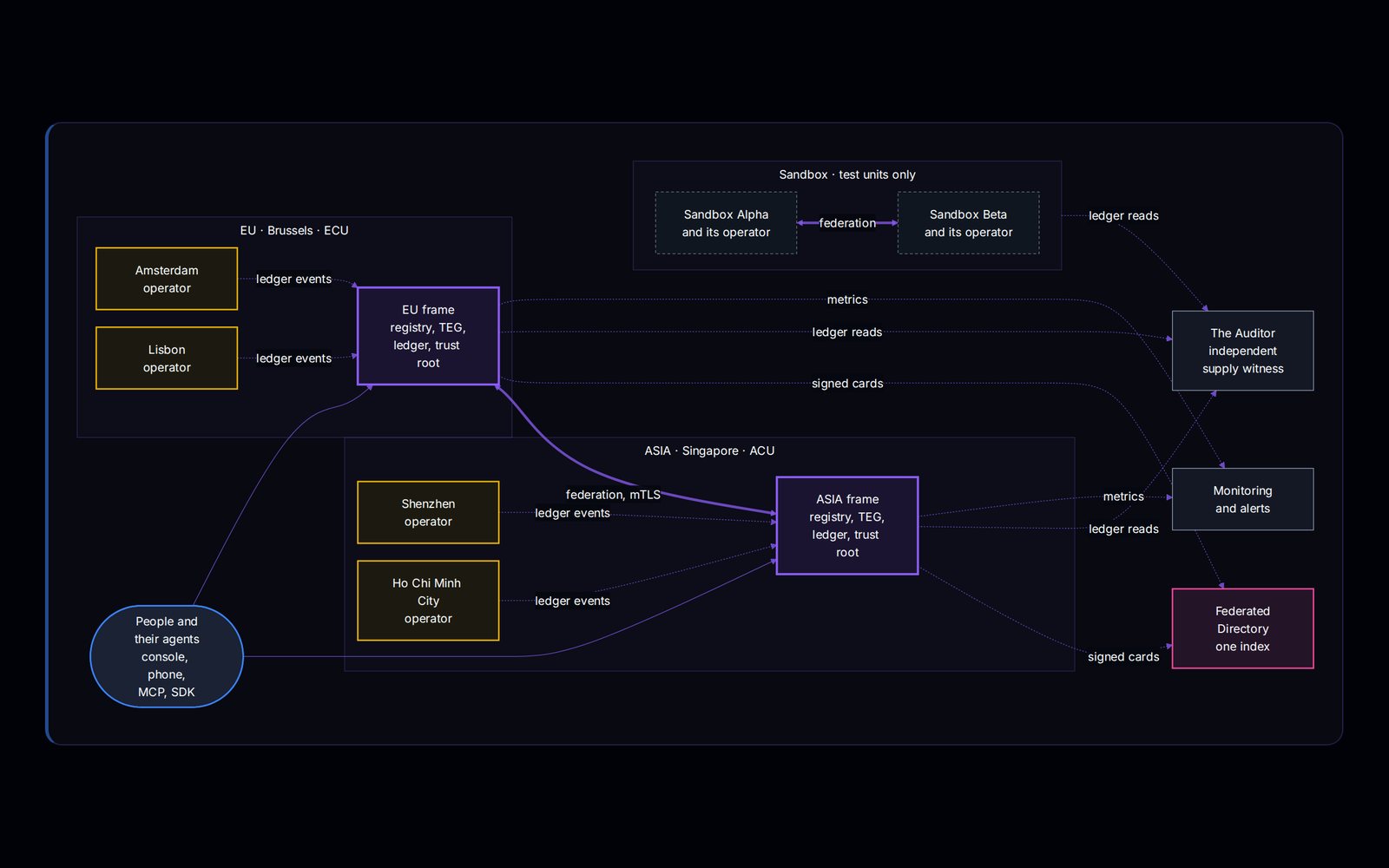This screenshot has height=868, width=1389.
Task: Click 'ledger events' label beside Shenzhen operator
Action: (x=572, y=513)
